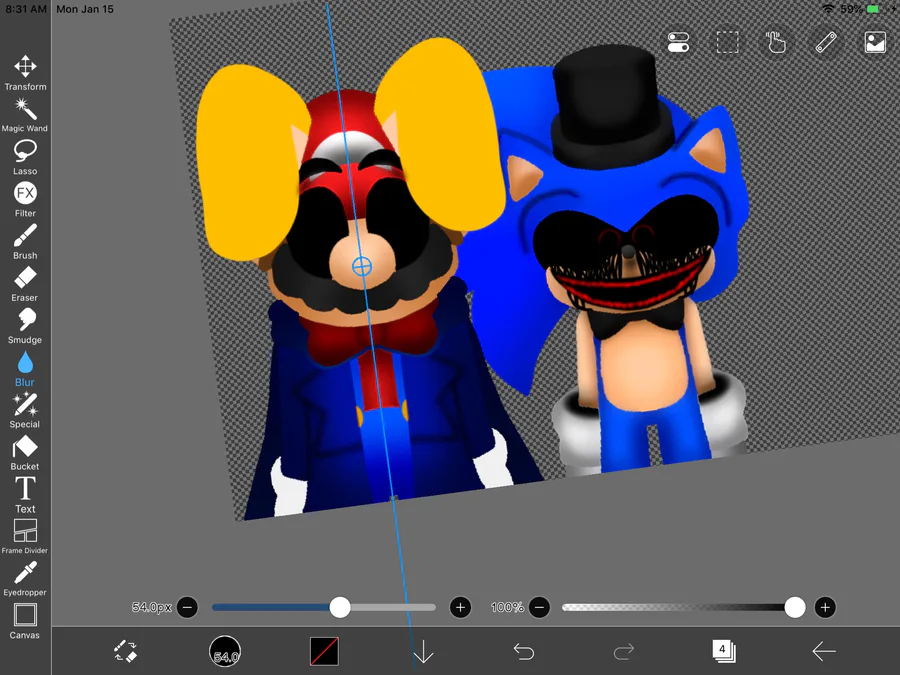Screen dimensions: 900x675
Task: Tap the down arrow to hide toolbar
Action: (424, 651)
